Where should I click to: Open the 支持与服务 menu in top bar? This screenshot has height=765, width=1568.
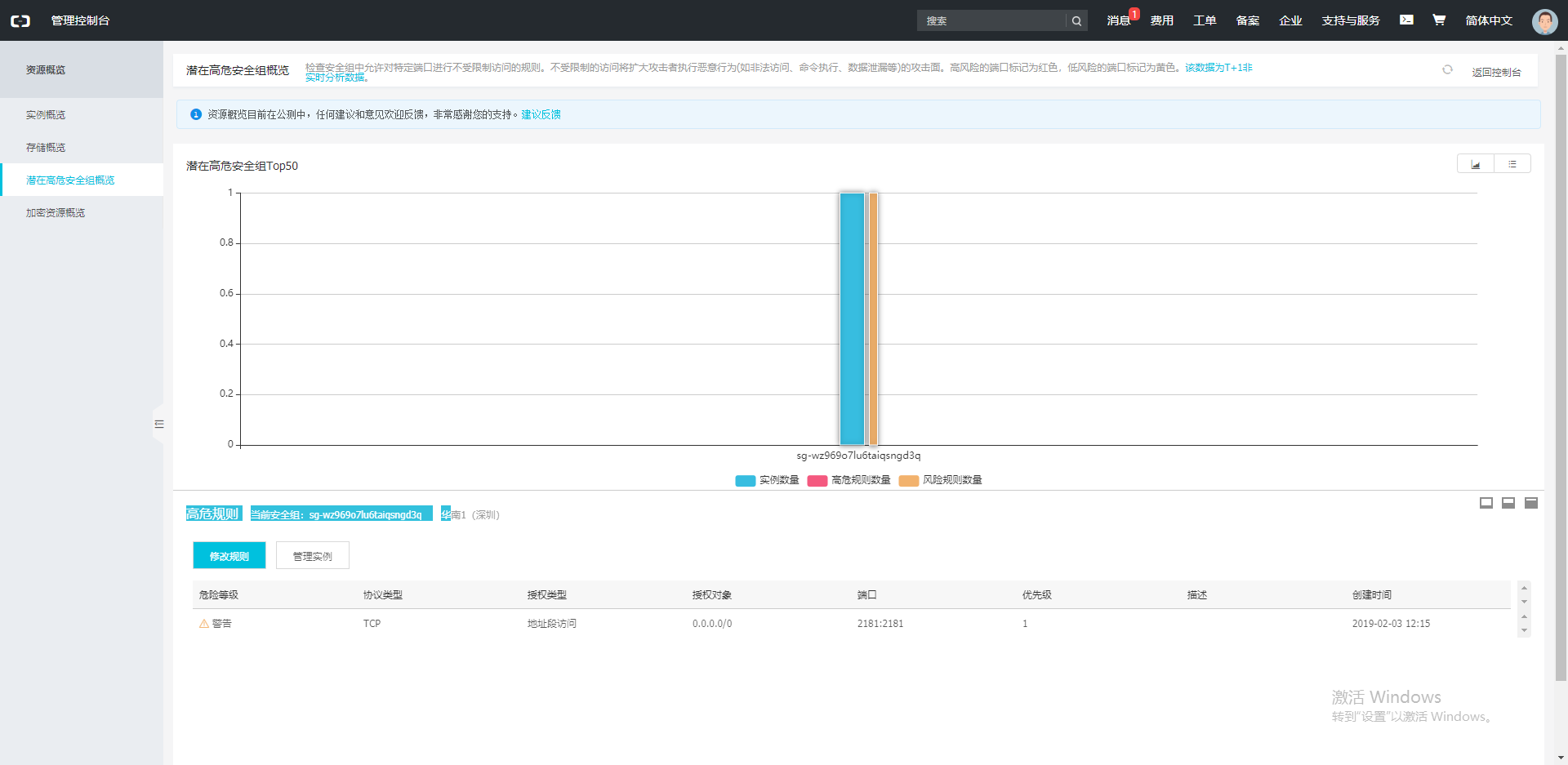coord(1351,20)
